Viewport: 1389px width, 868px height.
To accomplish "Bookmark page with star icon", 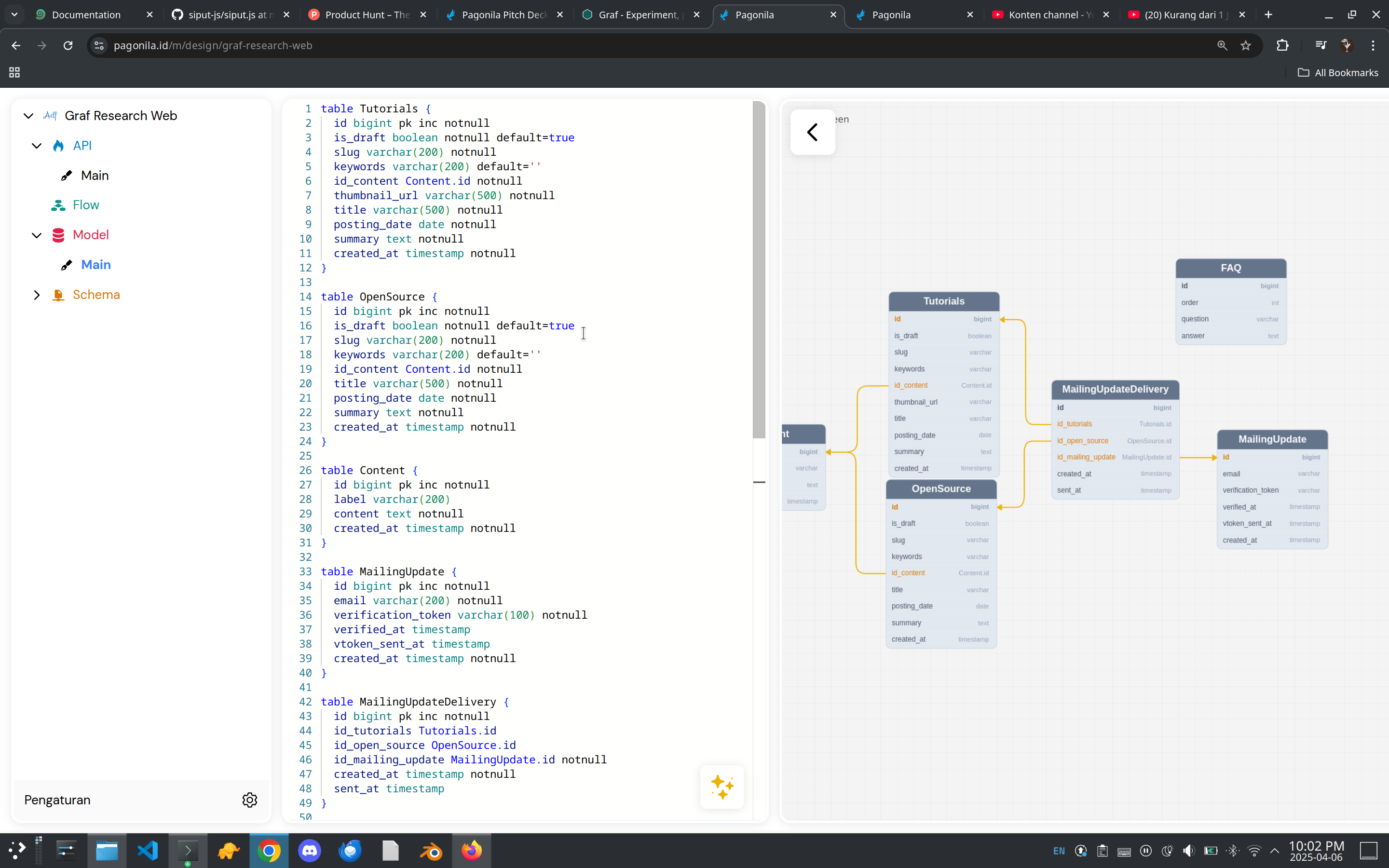I will (x=1245, y=45).
